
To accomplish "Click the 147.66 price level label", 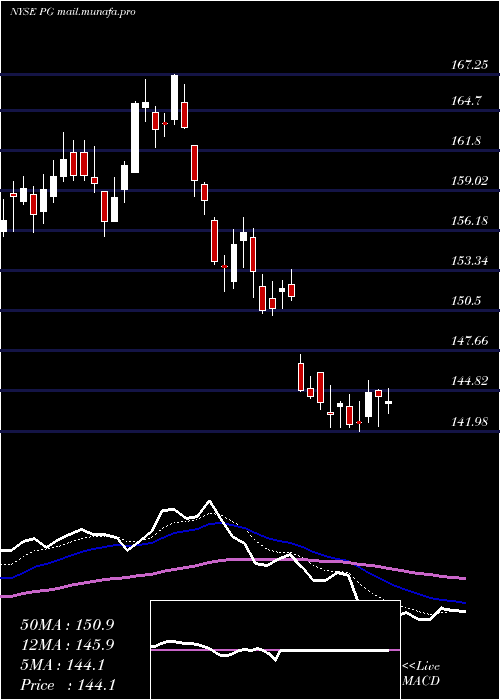I will pyautogui.click(x=469, y=341).
